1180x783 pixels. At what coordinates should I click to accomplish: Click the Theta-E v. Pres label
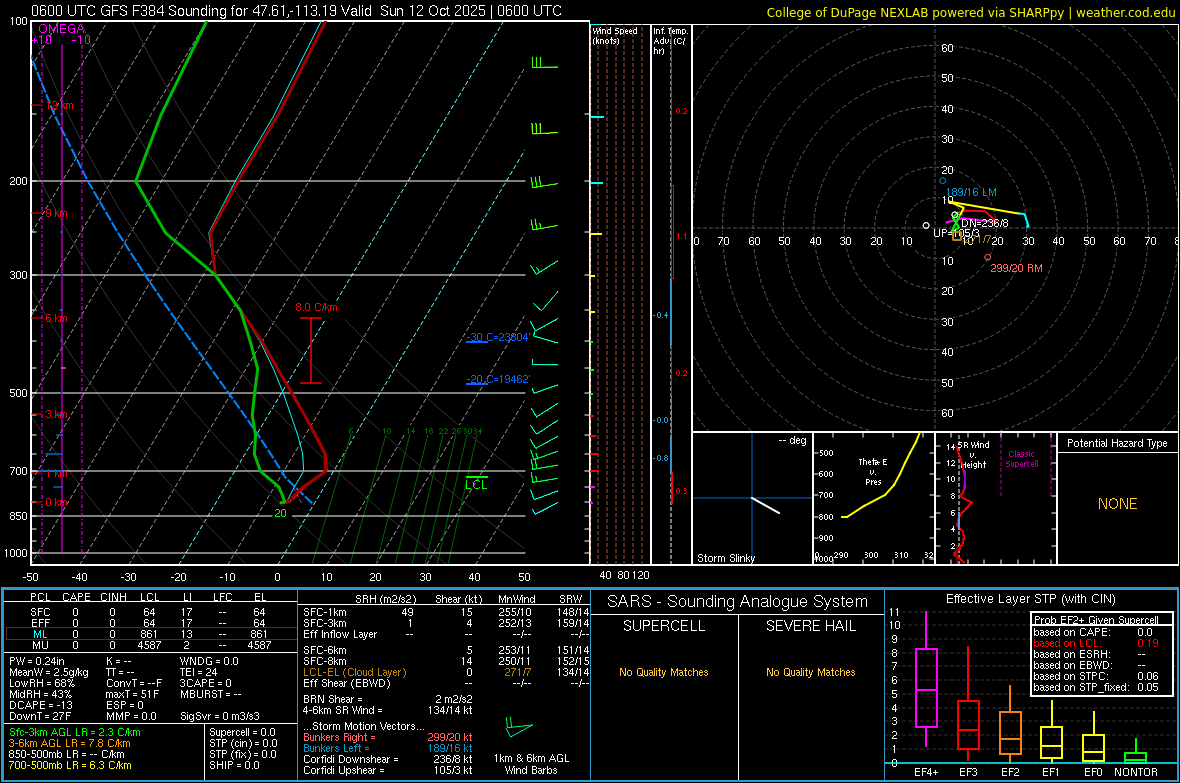point(873,471)
